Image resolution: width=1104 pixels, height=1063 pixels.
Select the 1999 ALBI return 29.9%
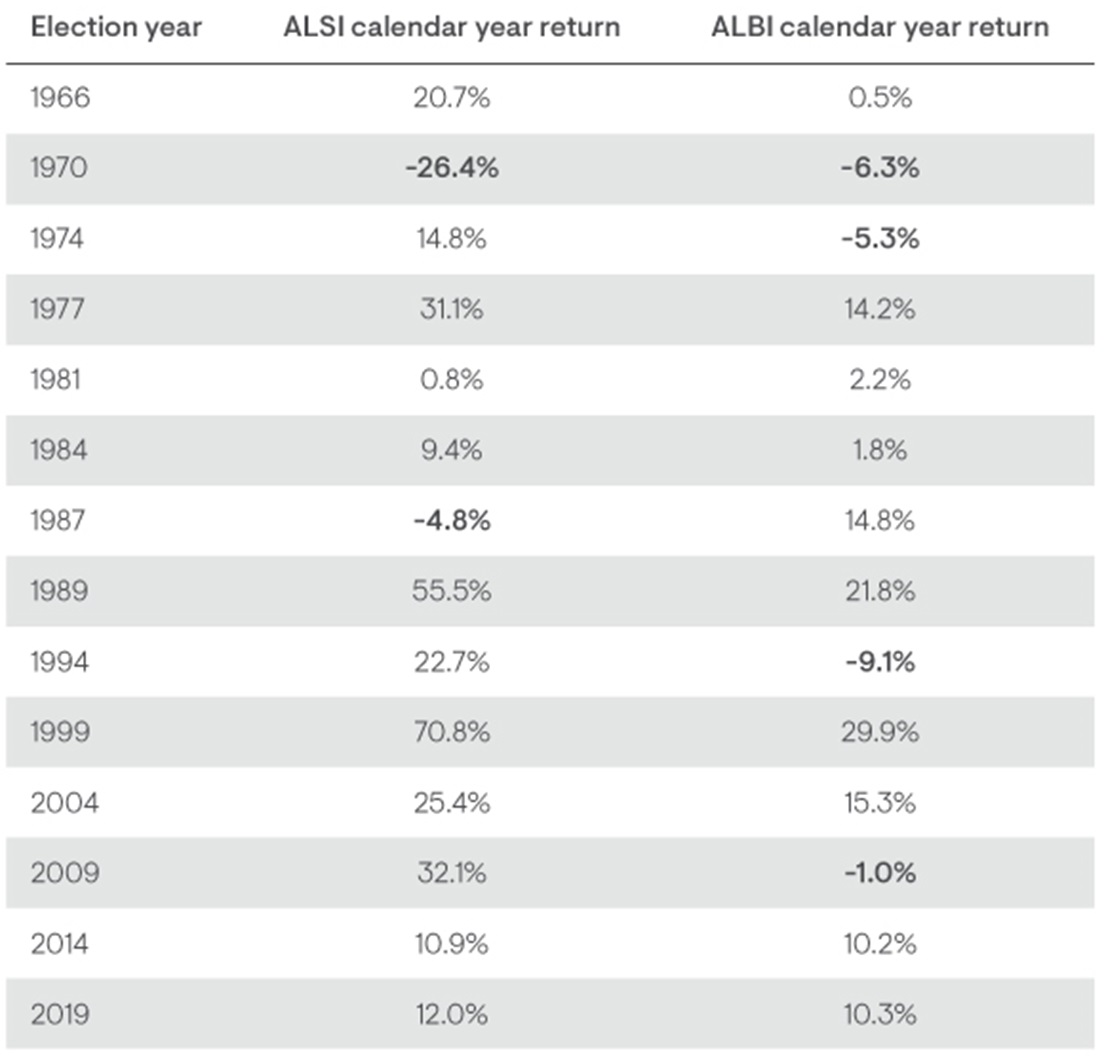pos(879,733)
